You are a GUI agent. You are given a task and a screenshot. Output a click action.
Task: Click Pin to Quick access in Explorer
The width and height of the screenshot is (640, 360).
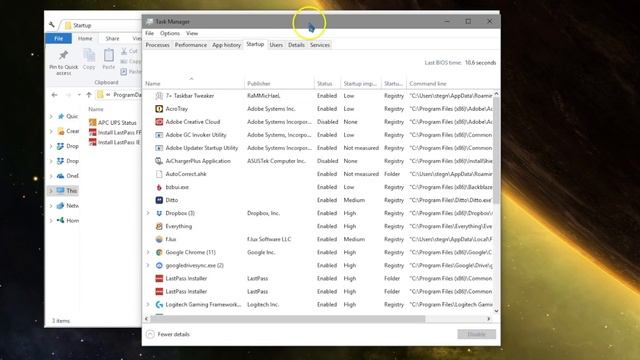[63, 62]
